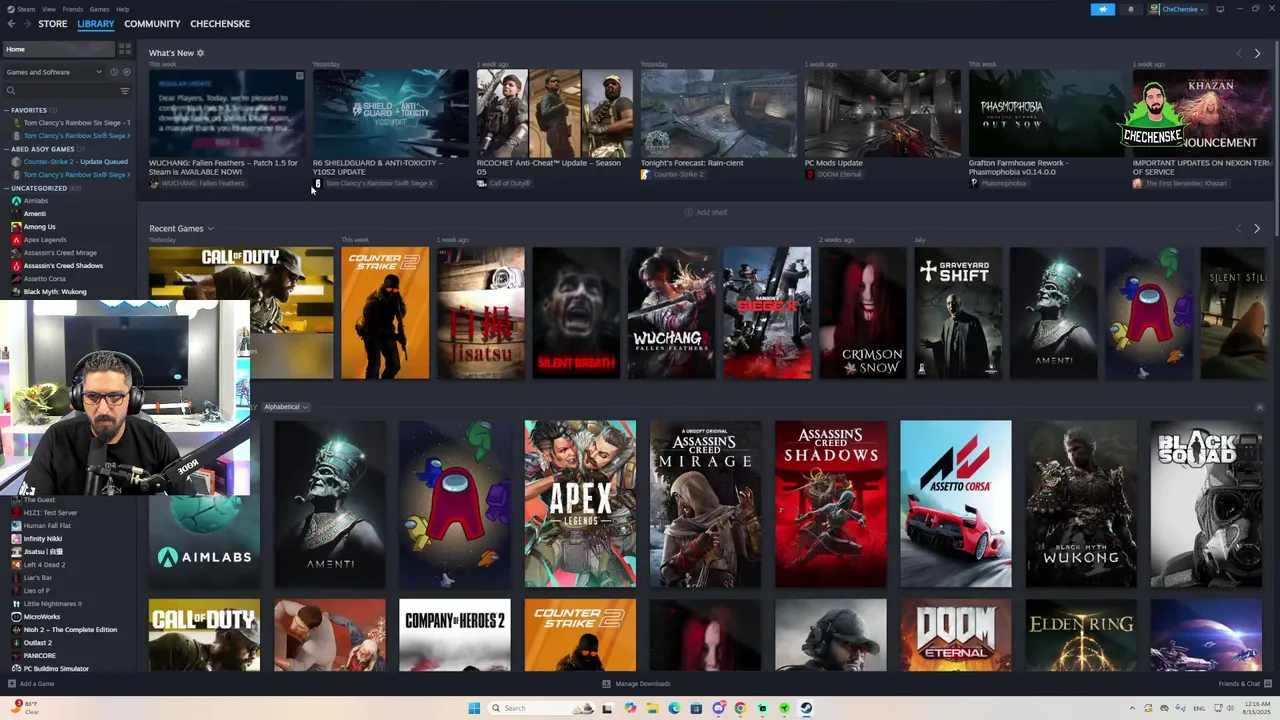The image size is (1280, 720).
Task: Open Doom Eternal cover in grid
Action: click(x=956, y=635)
